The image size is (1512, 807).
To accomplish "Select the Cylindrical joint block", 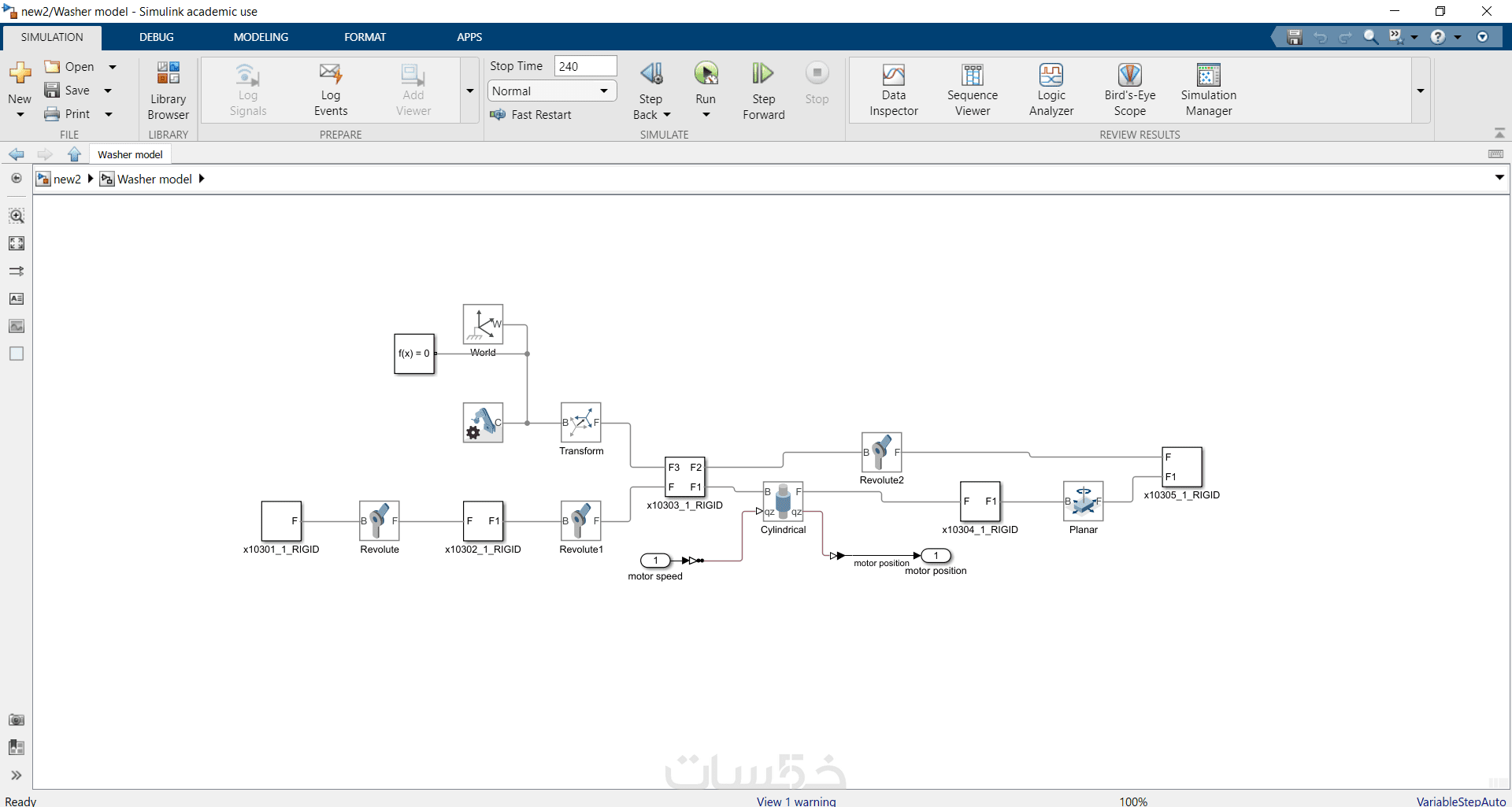I will click(x=783, y=501).
